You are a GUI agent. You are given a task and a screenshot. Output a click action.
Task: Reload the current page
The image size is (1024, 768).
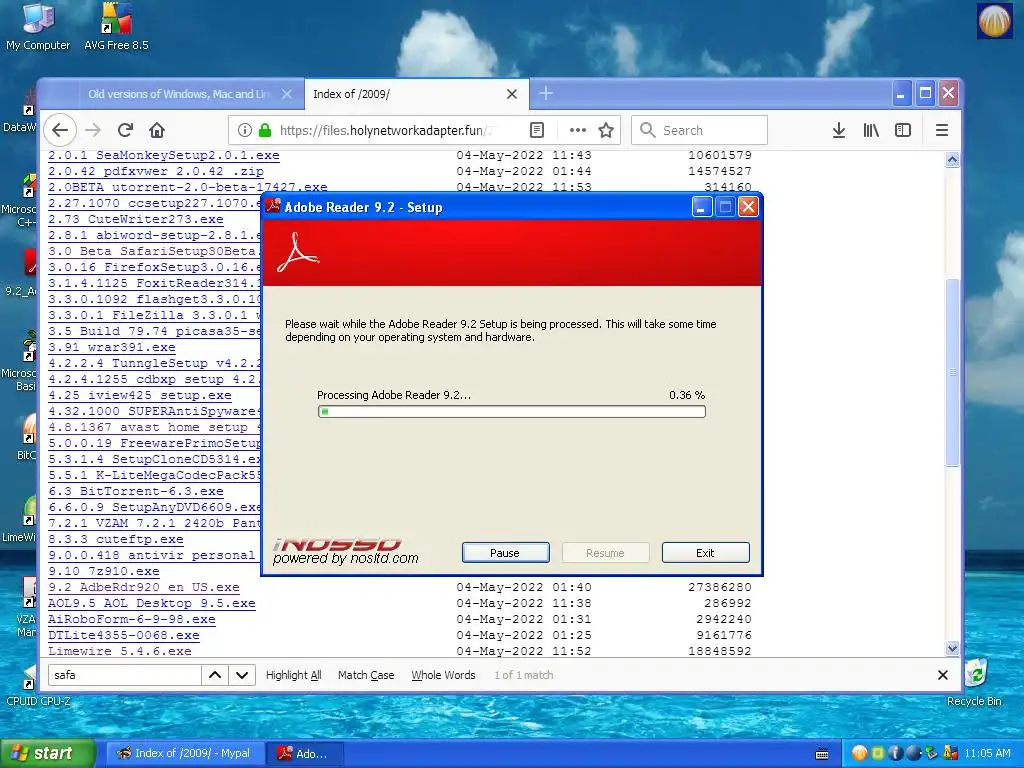[x=125, y=130]
